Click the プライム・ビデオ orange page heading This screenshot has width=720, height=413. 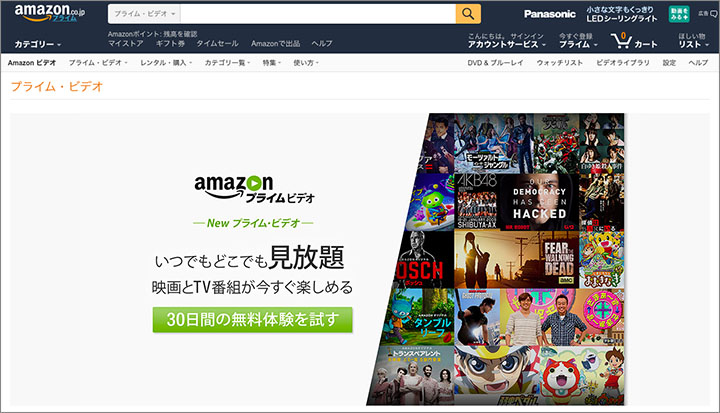56,86
